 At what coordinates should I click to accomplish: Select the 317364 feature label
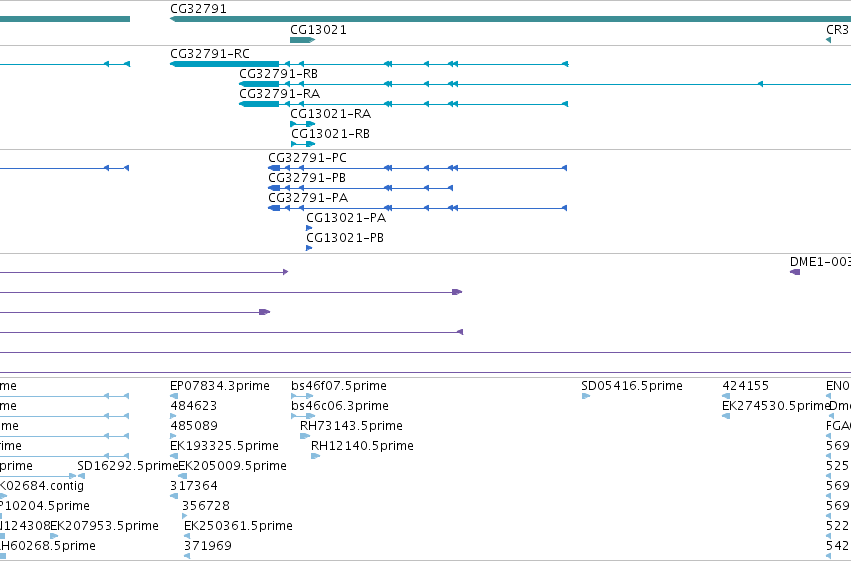tap(194, 486)
